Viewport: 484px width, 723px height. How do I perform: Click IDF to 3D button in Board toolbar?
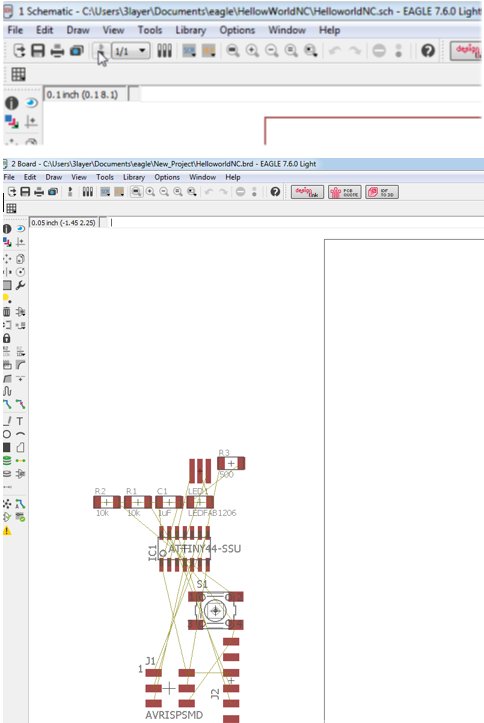pos(382,192)
